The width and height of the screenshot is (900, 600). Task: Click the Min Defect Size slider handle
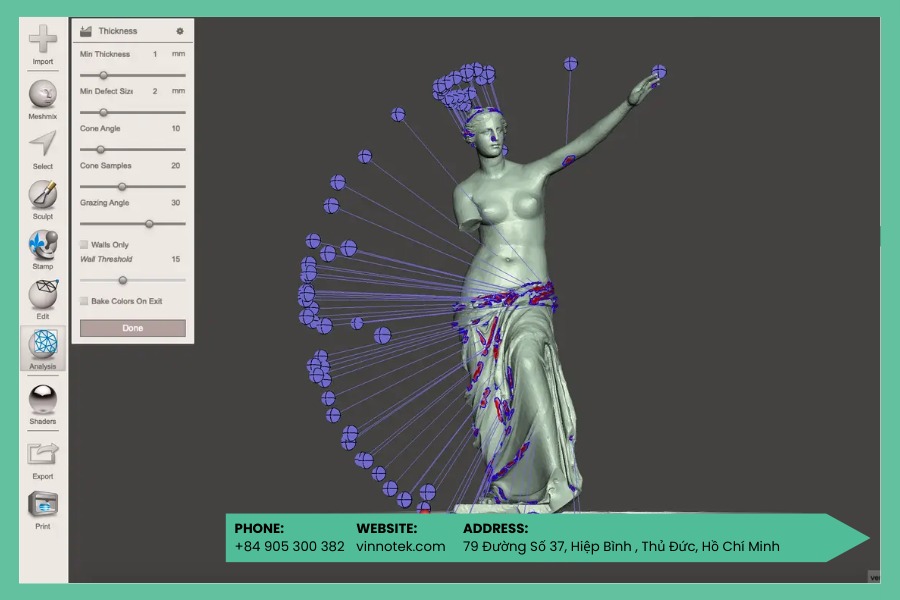click(x=103, y=113)
